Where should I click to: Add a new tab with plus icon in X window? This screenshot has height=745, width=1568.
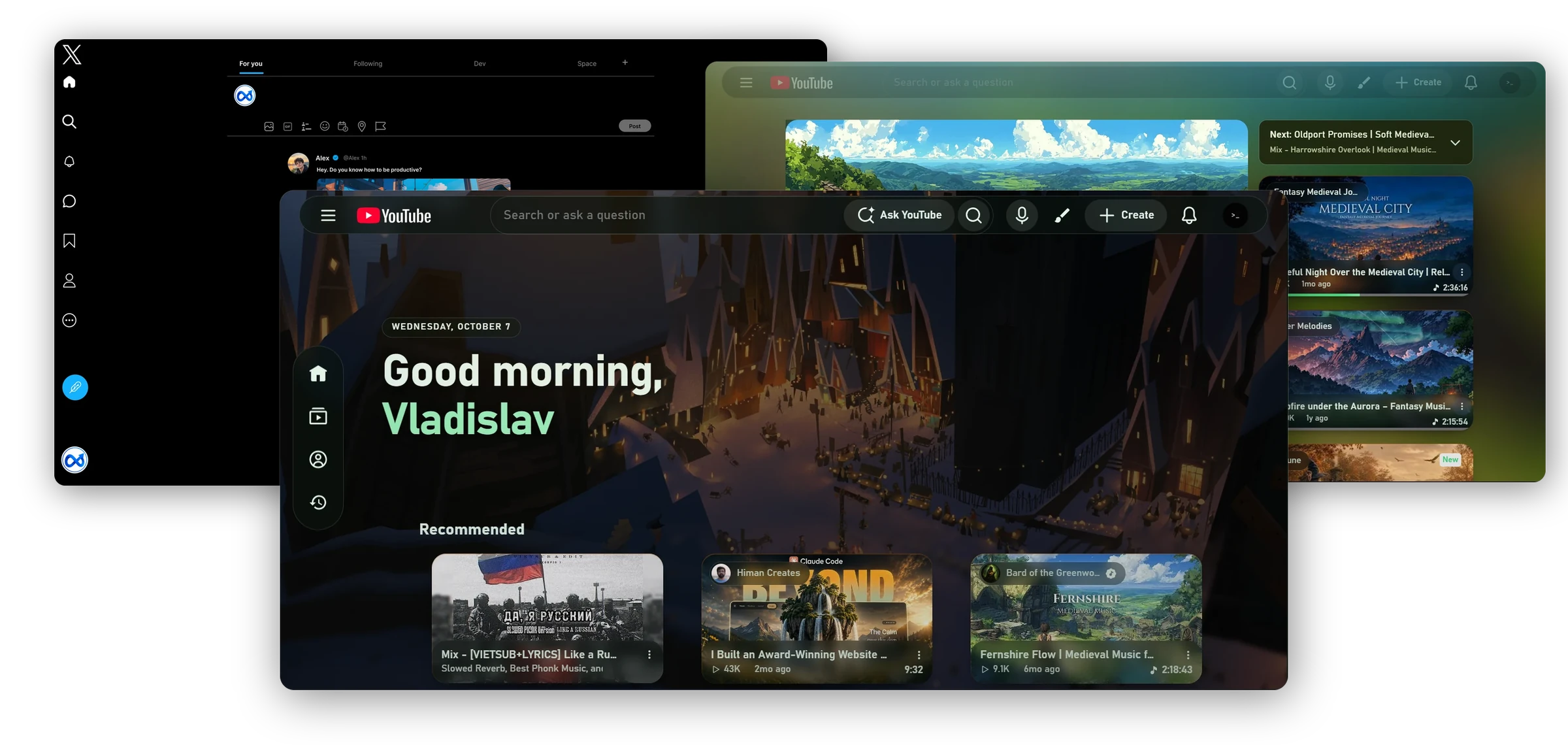coord(625,62)
